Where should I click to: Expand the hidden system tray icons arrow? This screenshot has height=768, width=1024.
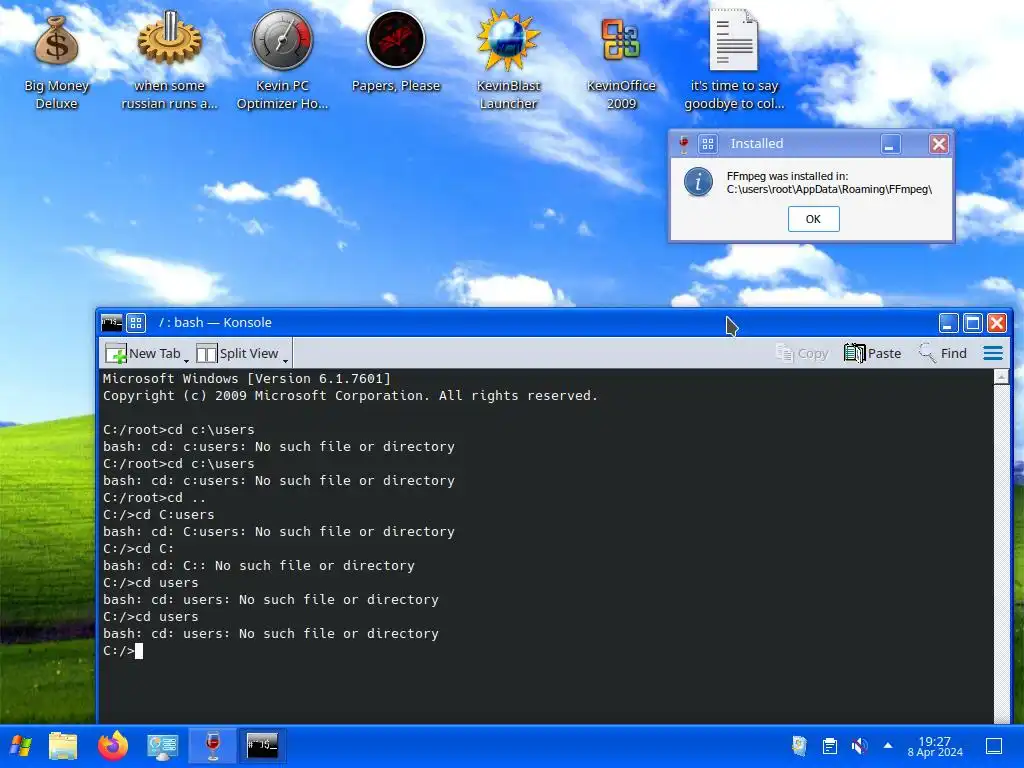click(x=888, y=745)
